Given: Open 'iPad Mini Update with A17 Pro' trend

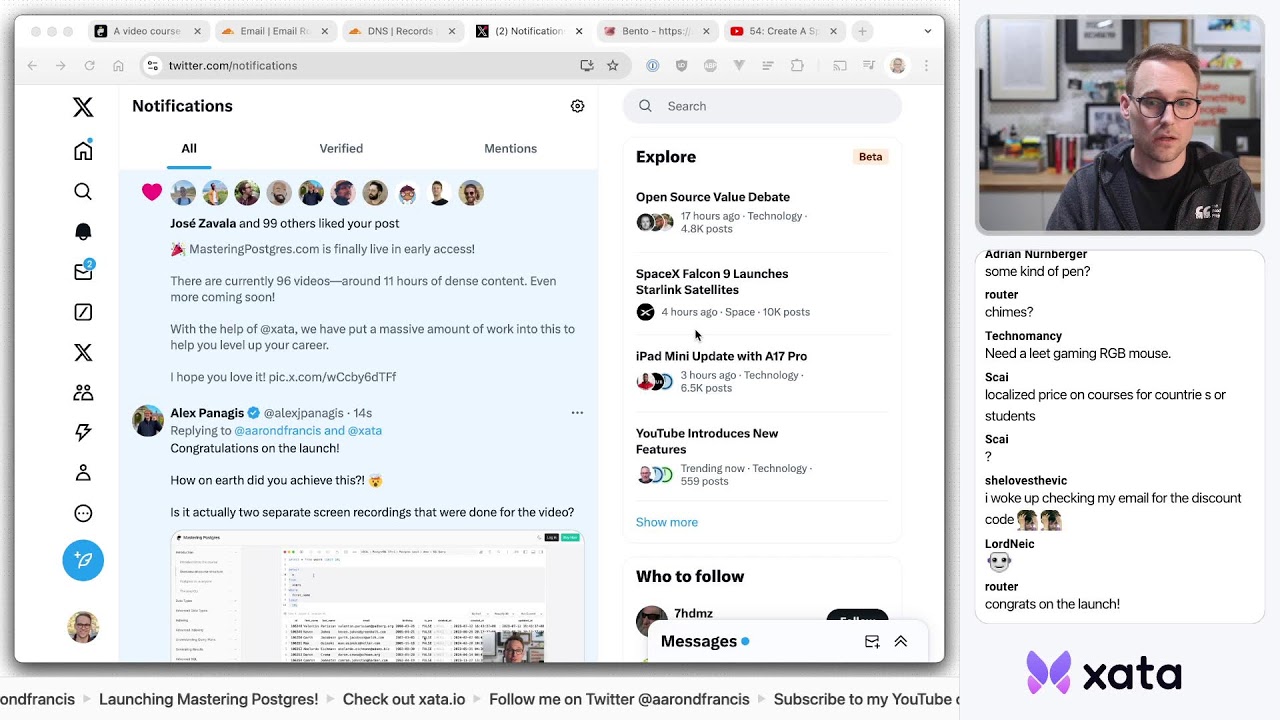Looking at the screenshot, I should pyautogui.click(x=721, y=356).
